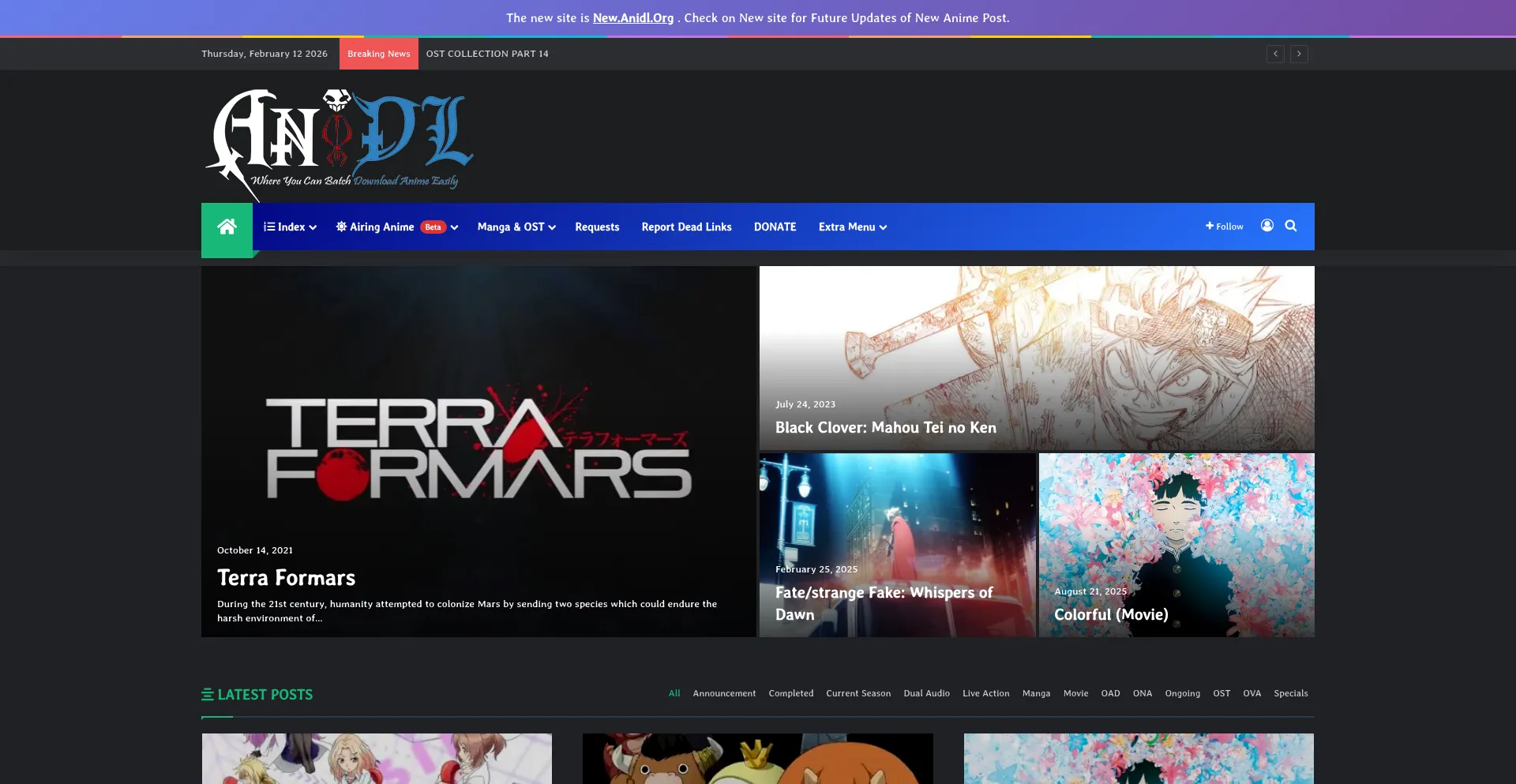Open first latest post thumbnail with anime girls
This screenshot has width=1516, height=784.
coord(377,759)
